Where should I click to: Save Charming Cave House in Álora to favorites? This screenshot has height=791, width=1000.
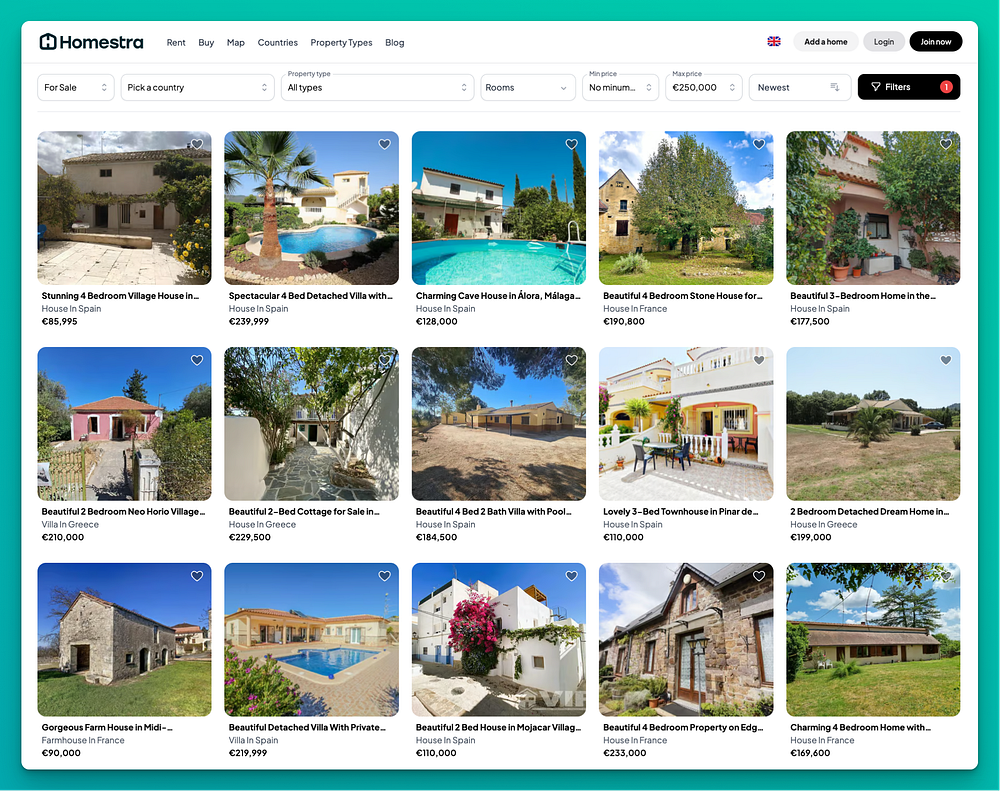tap(571, 144)
